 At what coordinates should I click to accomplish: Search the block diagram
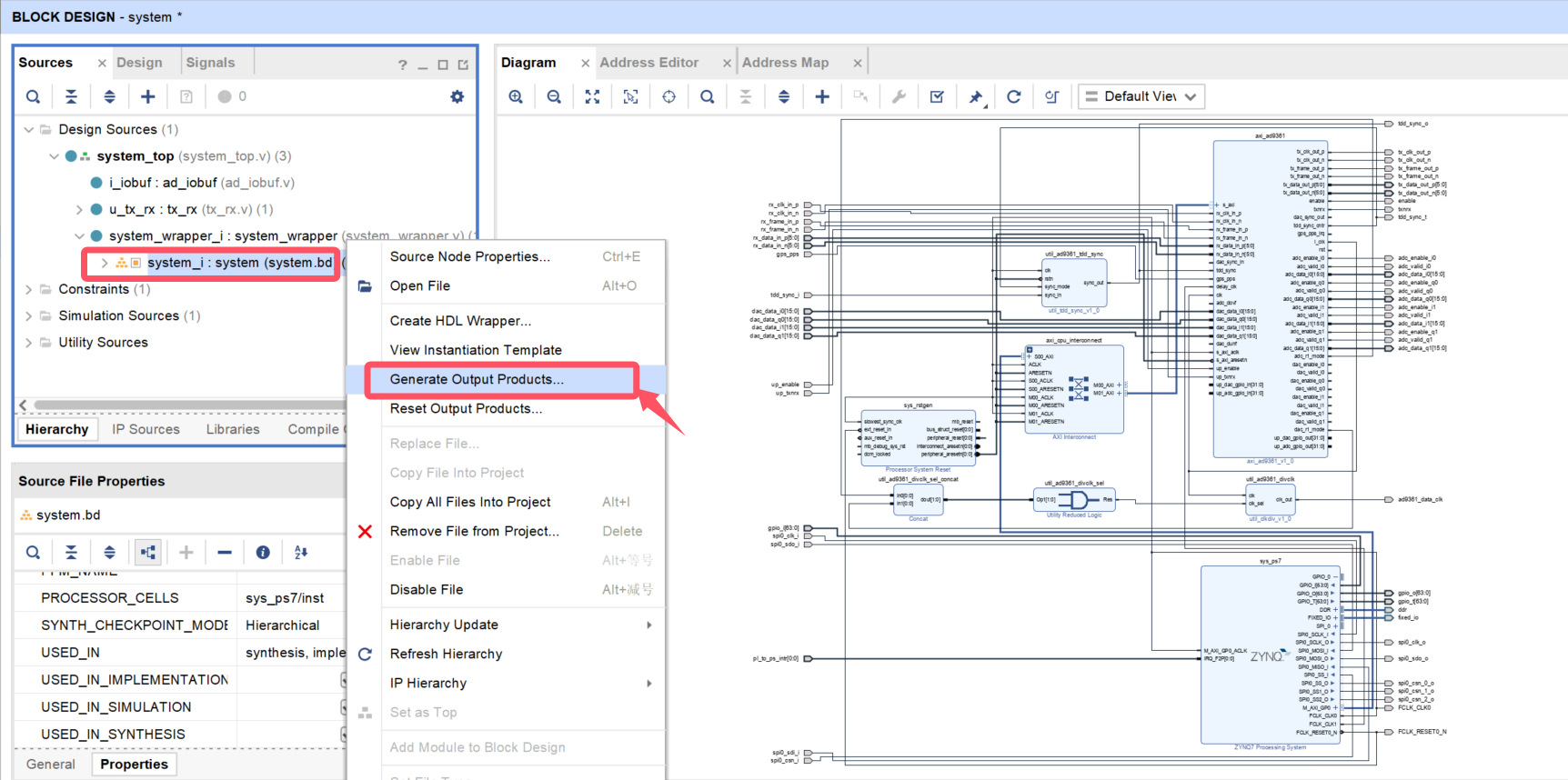pos(707,96)
